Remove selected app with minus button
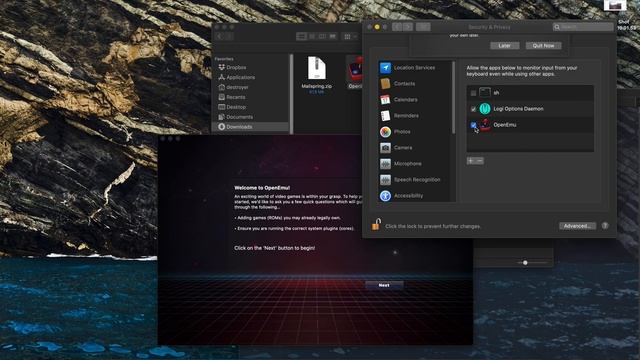The image size is (640, 360). 480,161
